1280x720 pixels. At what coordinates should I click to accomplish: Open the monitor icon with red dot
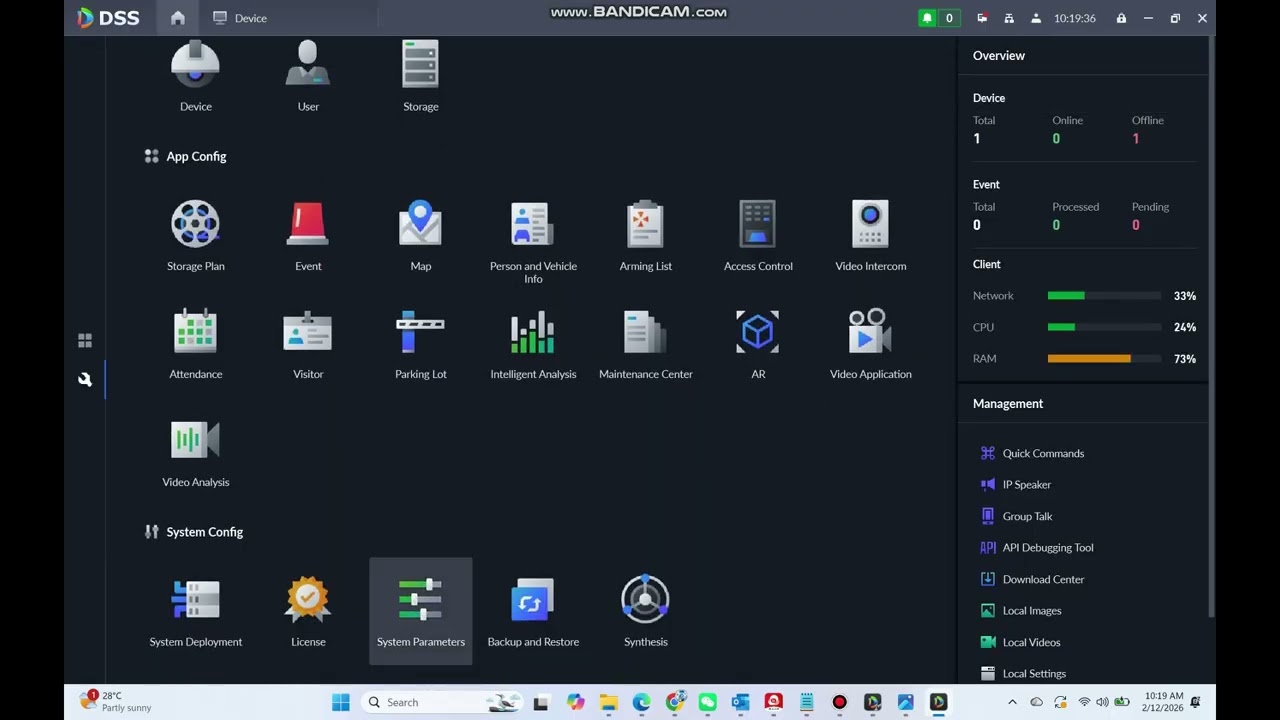tap(982, 18)
